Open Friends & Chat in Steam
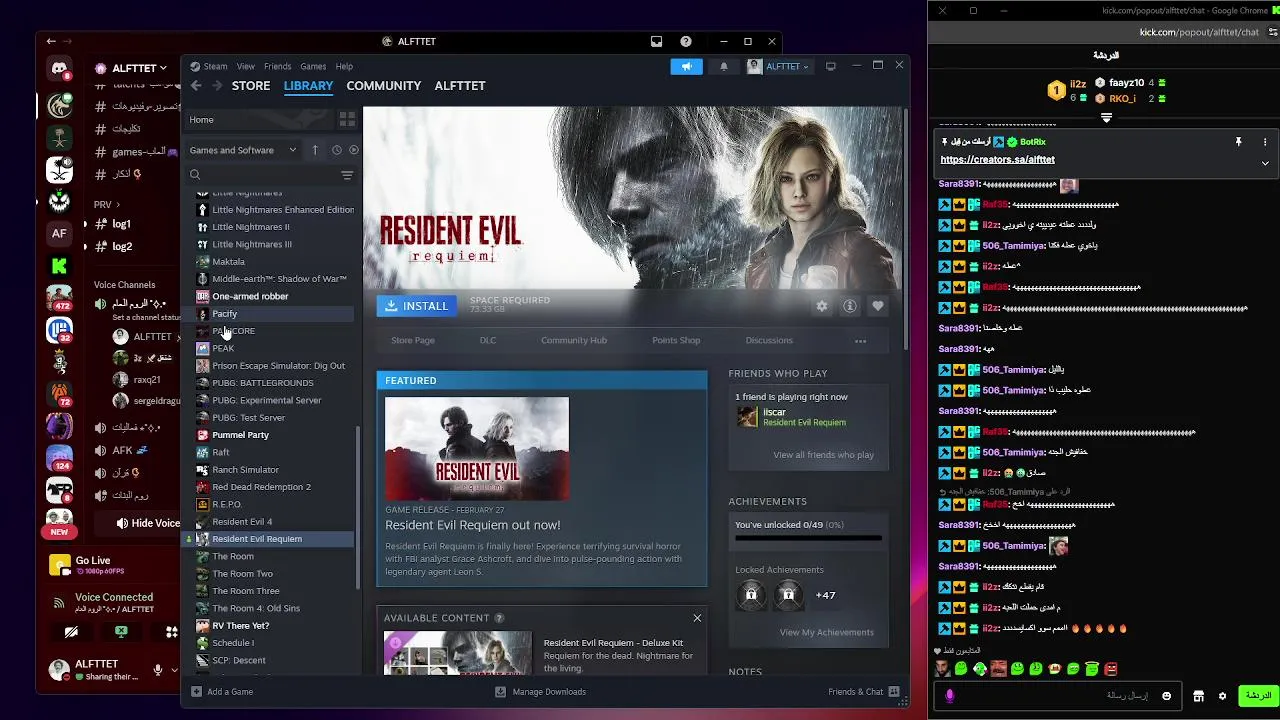Image resolution: width=1280 pixels, height=720 pixels. tap(863, 691)
